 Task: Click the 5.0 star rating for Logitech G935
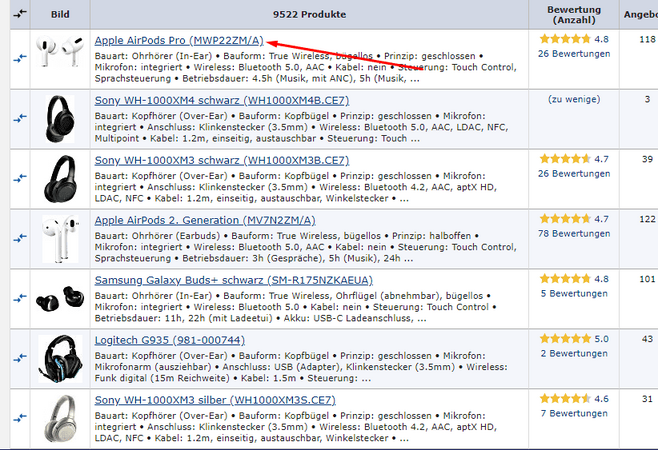pyautogui.click(x=574, y=339)
